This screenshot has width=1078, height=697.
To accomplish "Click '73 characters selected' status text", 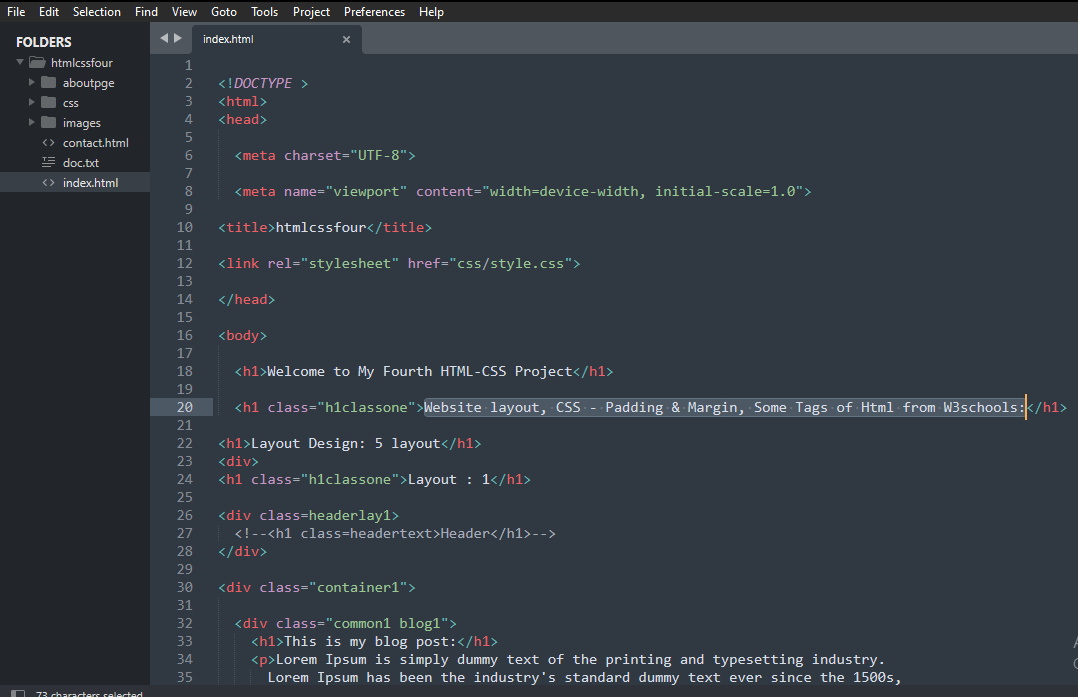I will click(89, 693).
